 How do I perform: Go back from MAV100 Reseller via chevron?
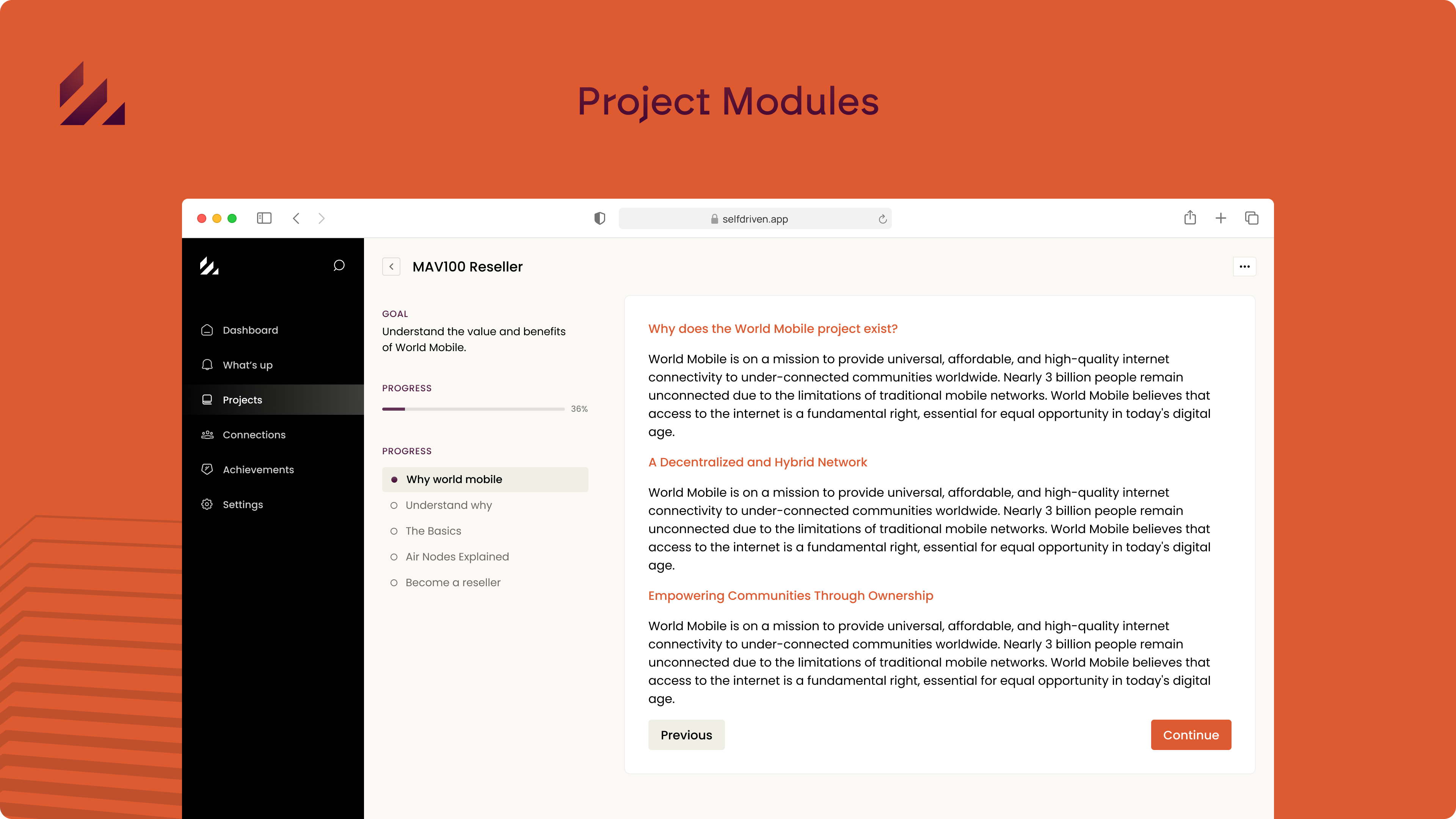391,267
